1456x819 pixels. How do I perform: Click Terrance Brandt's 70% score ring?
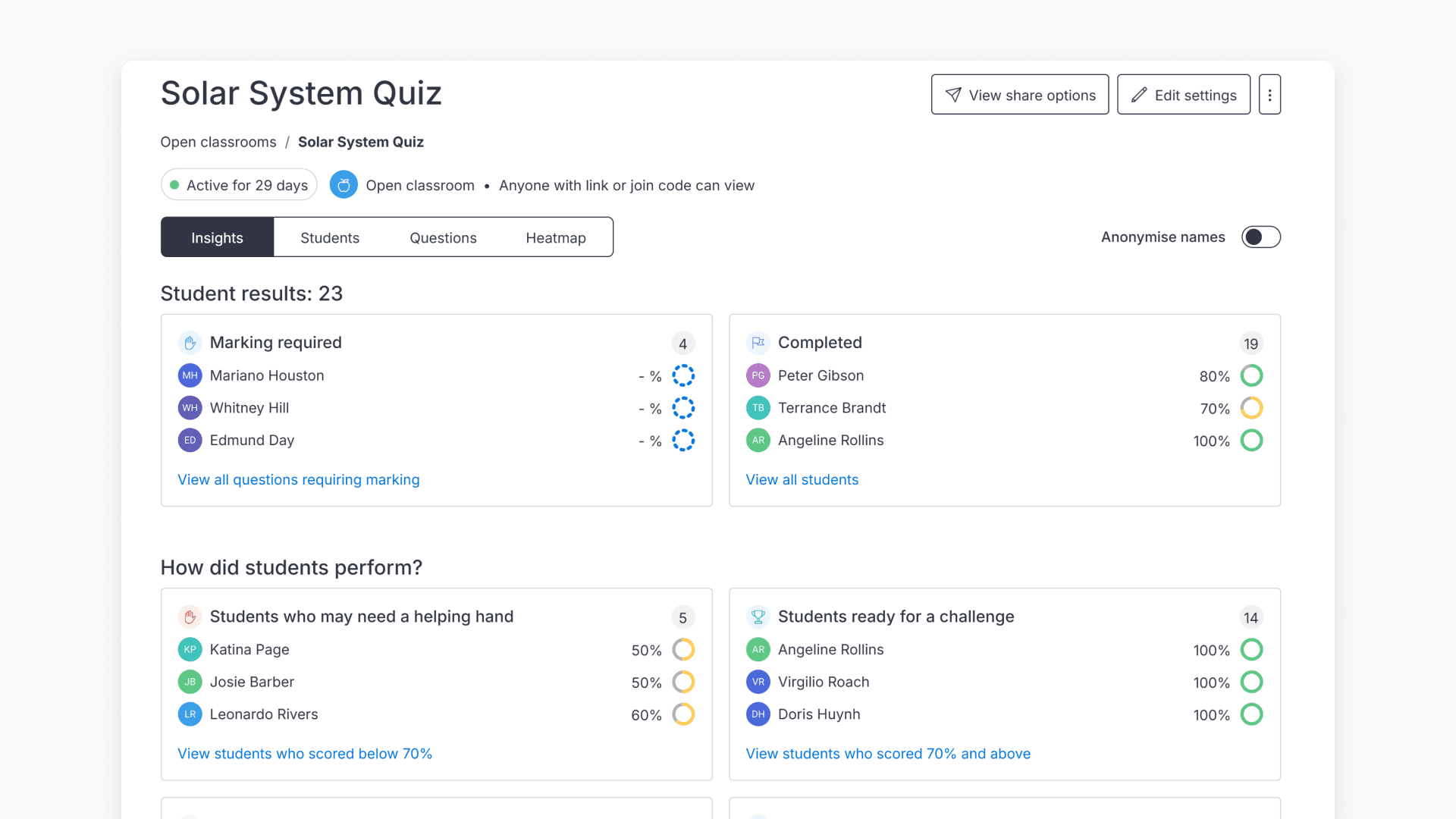point(1251,408)
